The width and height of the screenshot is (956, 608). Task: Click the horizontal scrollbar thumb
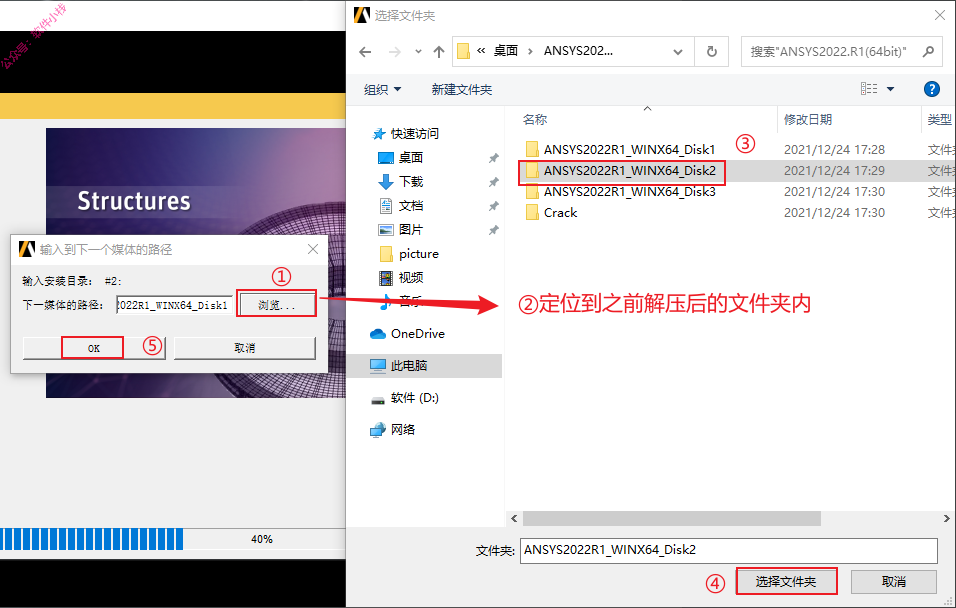click(x=671, y=518)
